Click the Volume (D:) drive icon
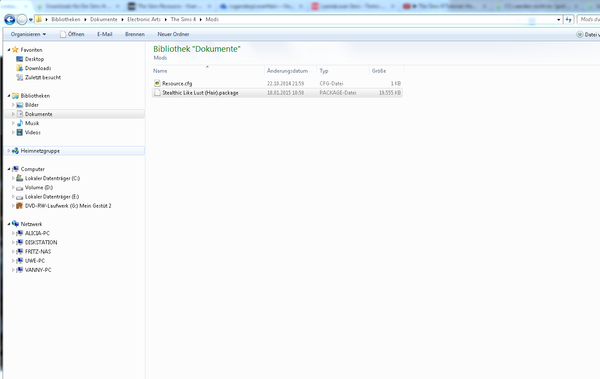 (20, 188)
